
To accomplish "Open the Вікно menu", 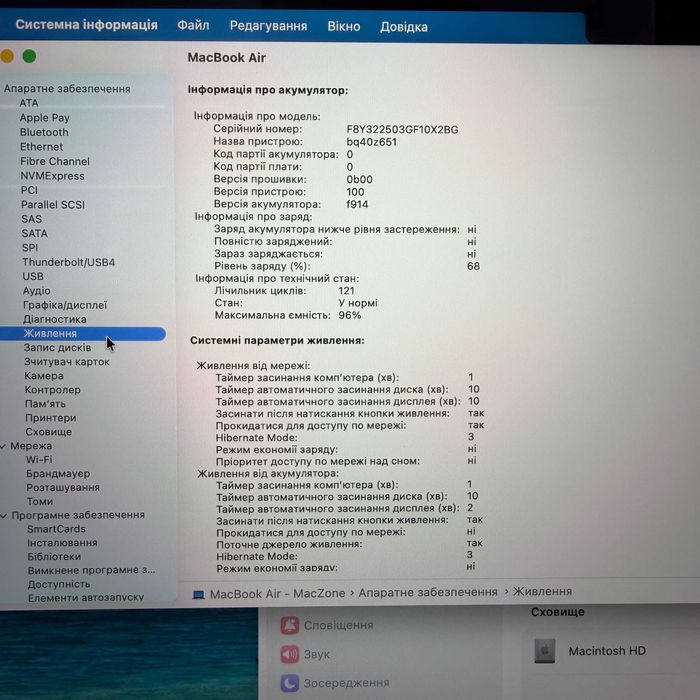I will pyautogui.click(x=344, y=26).
